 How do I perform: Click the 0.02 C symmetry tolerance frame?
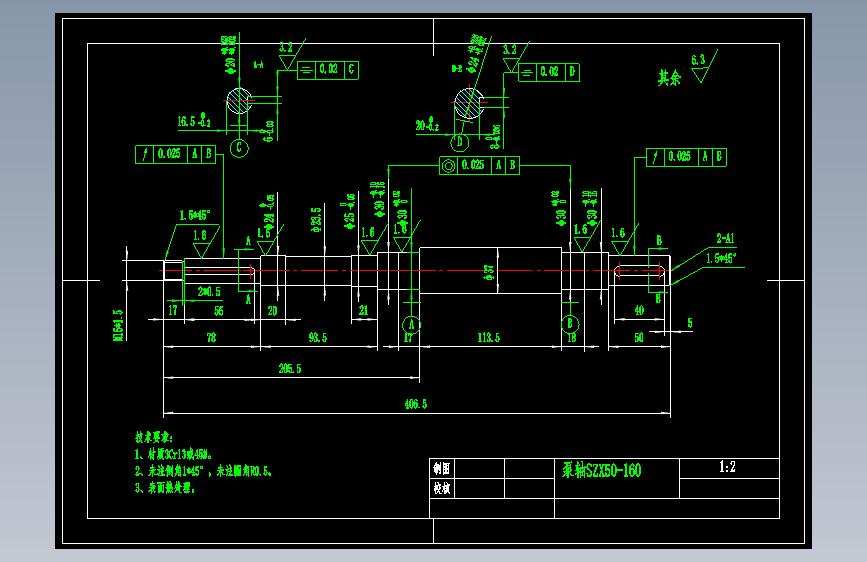(328, 70)
